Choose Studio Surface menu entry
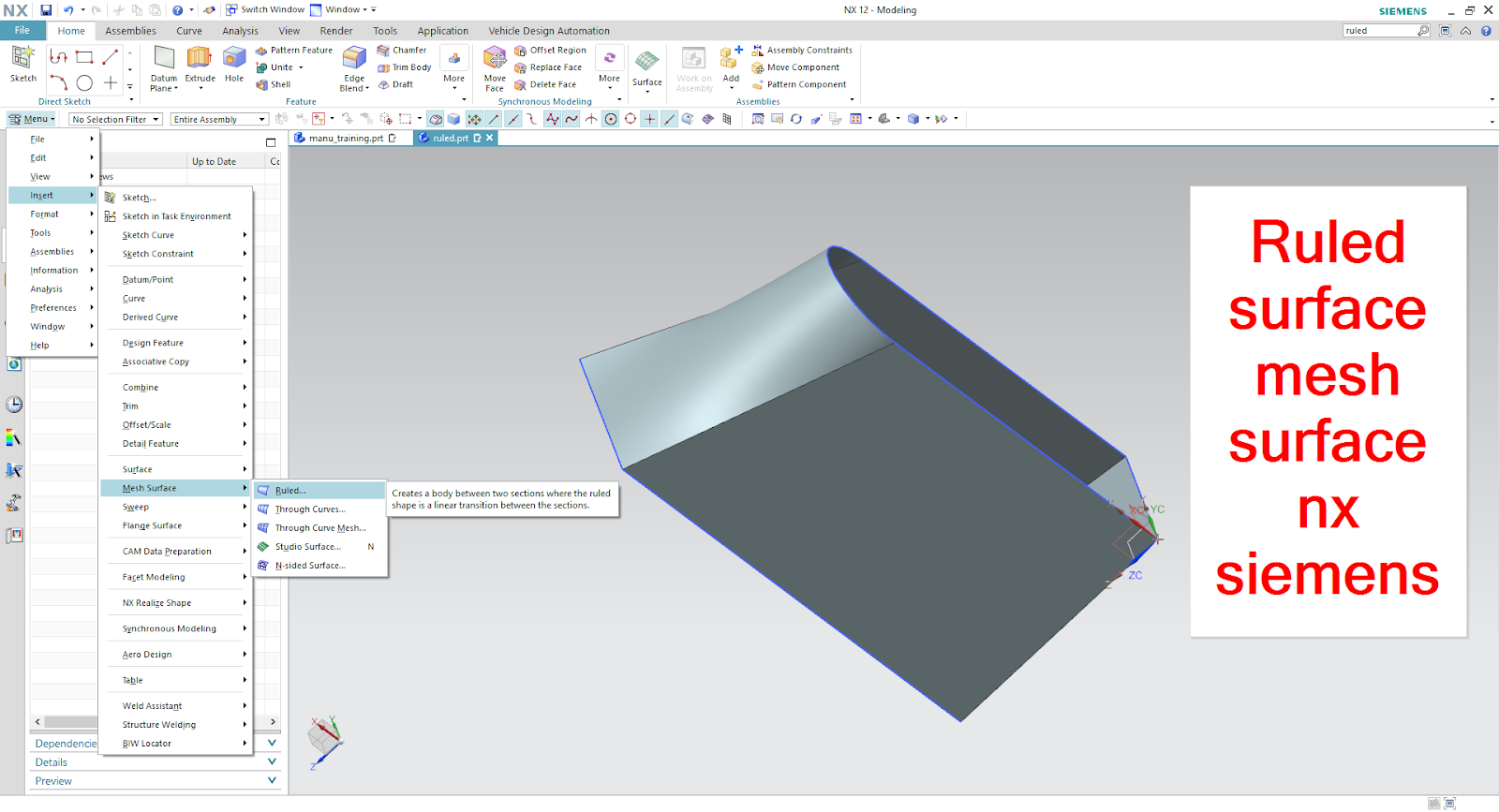The height and width of the screenshot is (812, 1499). (x=319, y=547)
